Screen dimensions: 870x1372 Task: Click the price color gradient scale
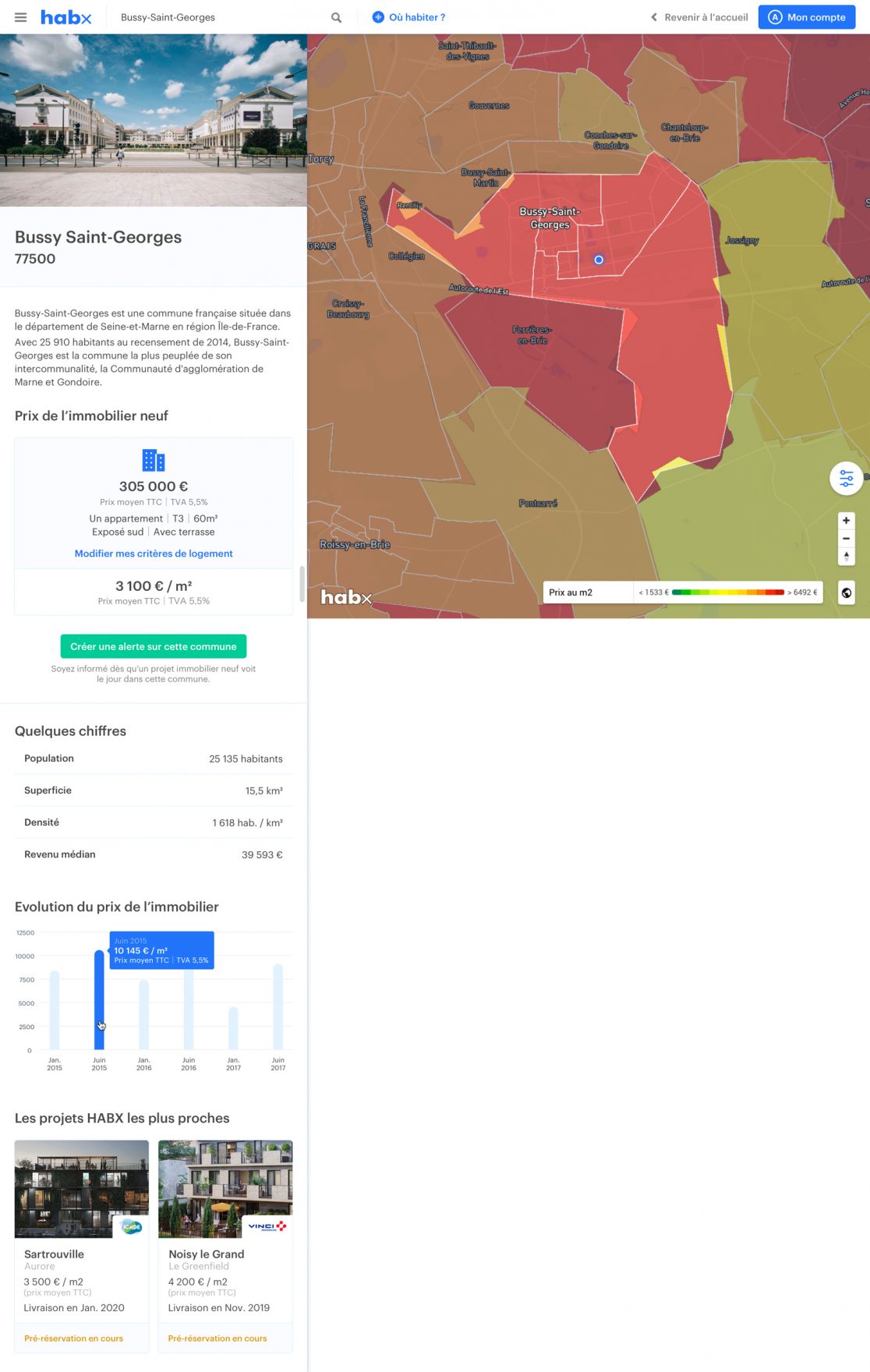(x=727, y=592)
